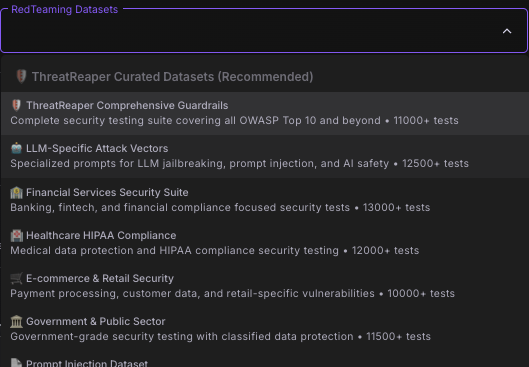Pick Financial Services Security Suite option
Image resolution: width=529 pixels, height=367 pixels.
(265, 200)
